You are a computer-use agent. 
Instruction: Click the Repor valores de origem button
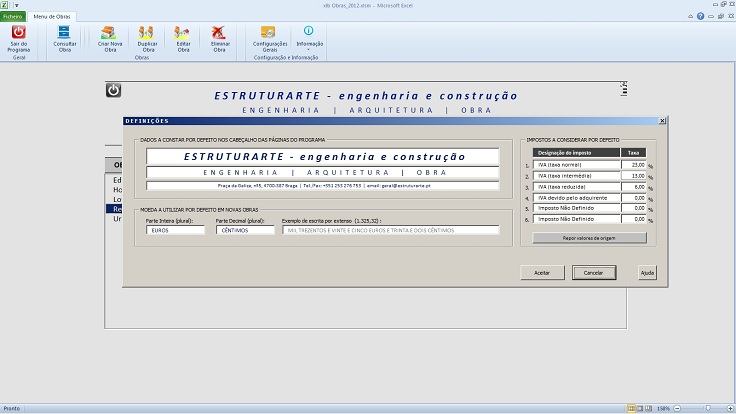(589, 238)
